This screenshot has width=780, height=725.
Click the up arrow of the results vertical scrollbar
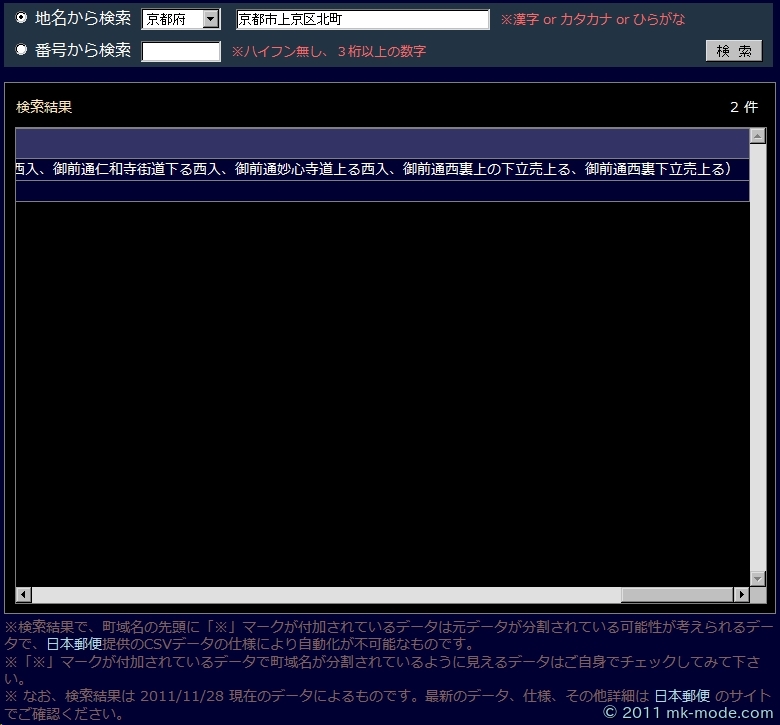[x=757, y=137]
